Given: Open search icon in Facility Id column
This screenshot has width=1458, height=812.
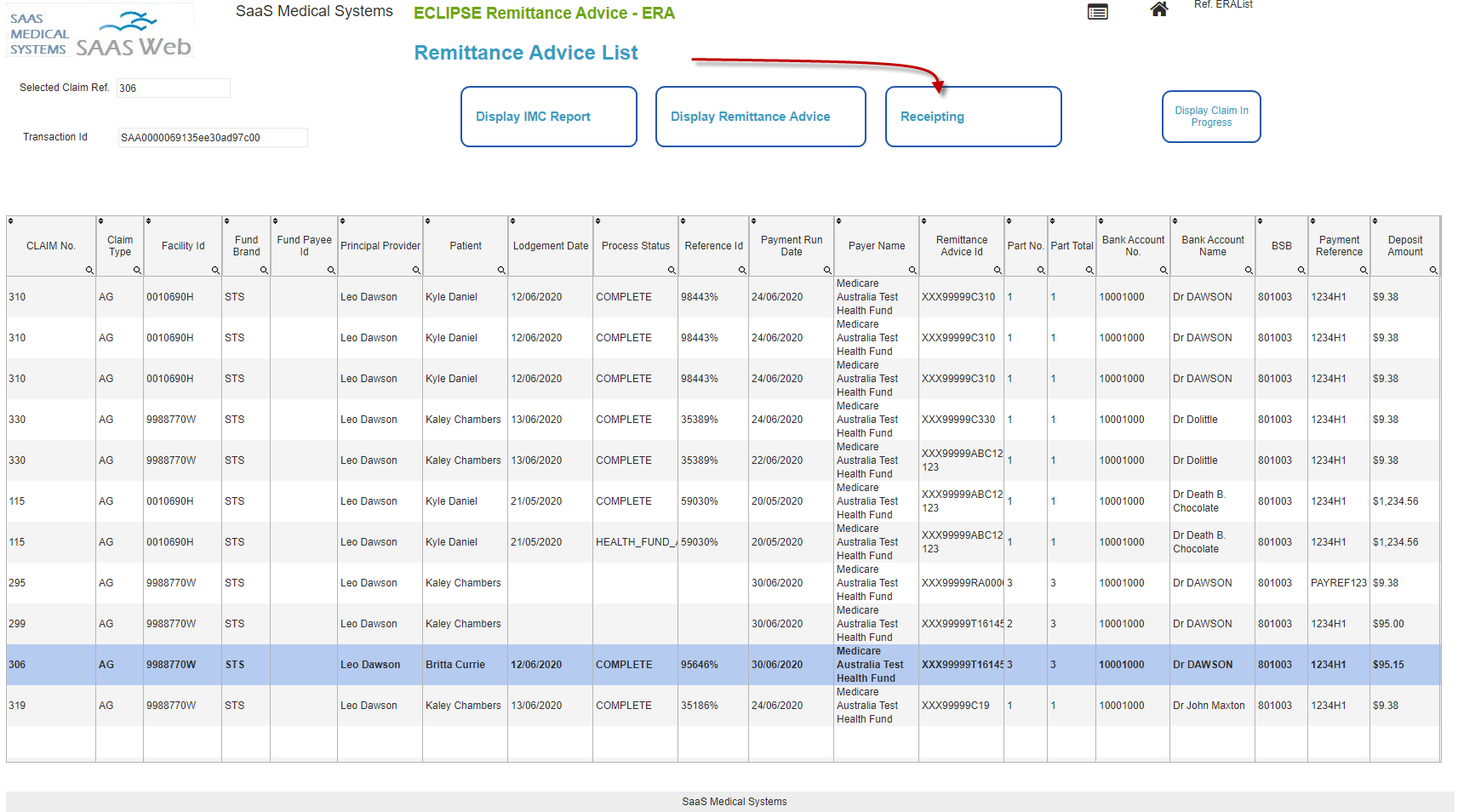Looking at the screenshot, I should (x=215, y=270).
